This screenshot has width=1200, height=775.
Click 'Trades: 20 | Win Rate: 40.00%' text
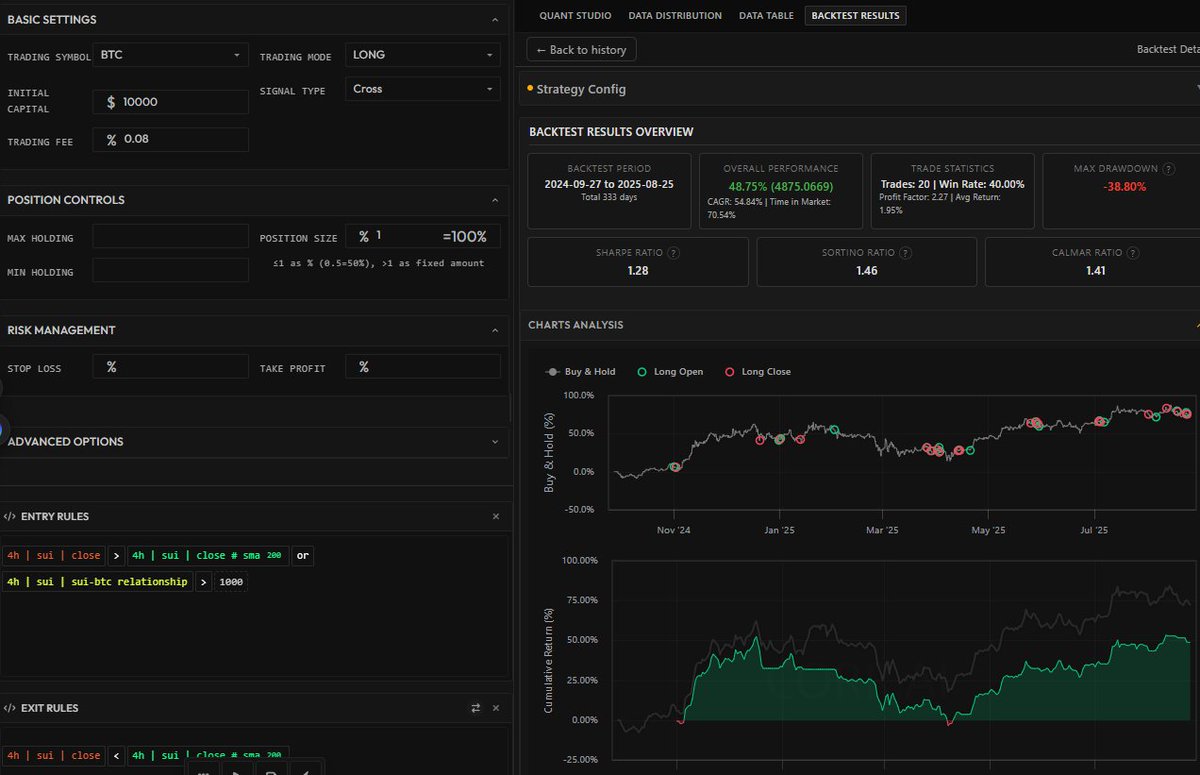point(952,184)
